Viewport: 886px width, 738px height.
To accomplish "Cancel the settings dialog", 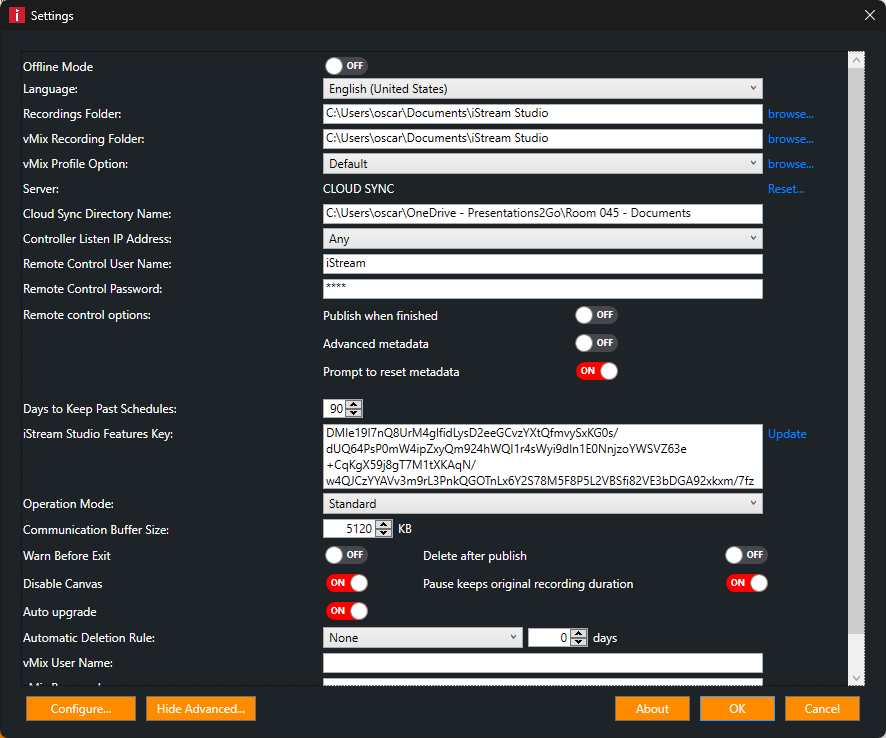I will pos(822,709).
